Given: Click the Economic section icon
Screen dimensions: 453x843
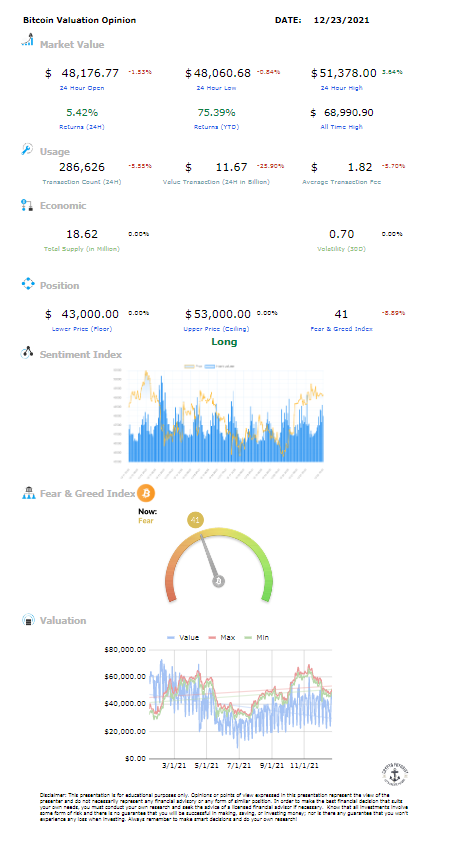Looking at the screenshot, I should pos(27,205).
